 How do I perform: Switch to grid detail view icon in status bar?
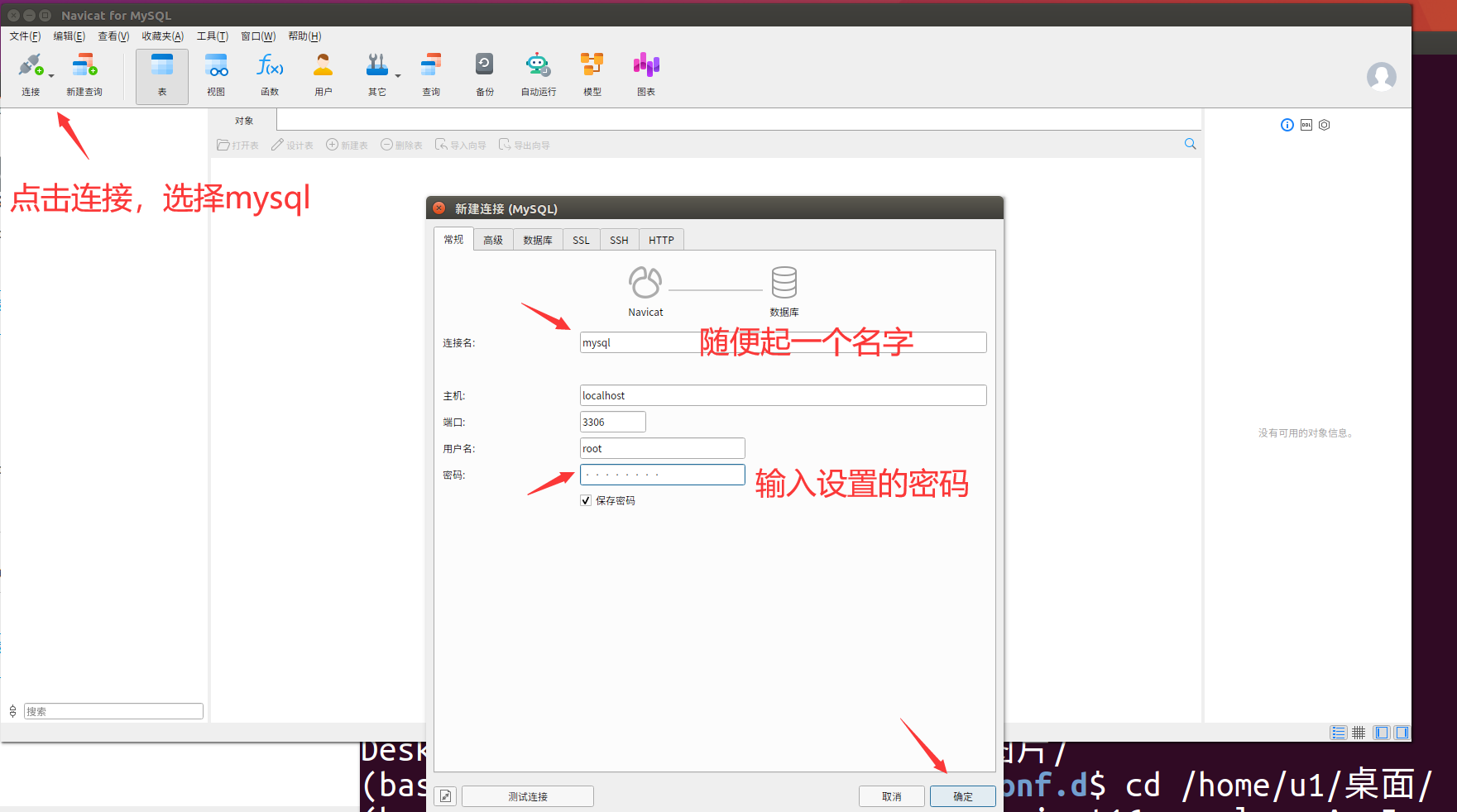click(1359, 733)
